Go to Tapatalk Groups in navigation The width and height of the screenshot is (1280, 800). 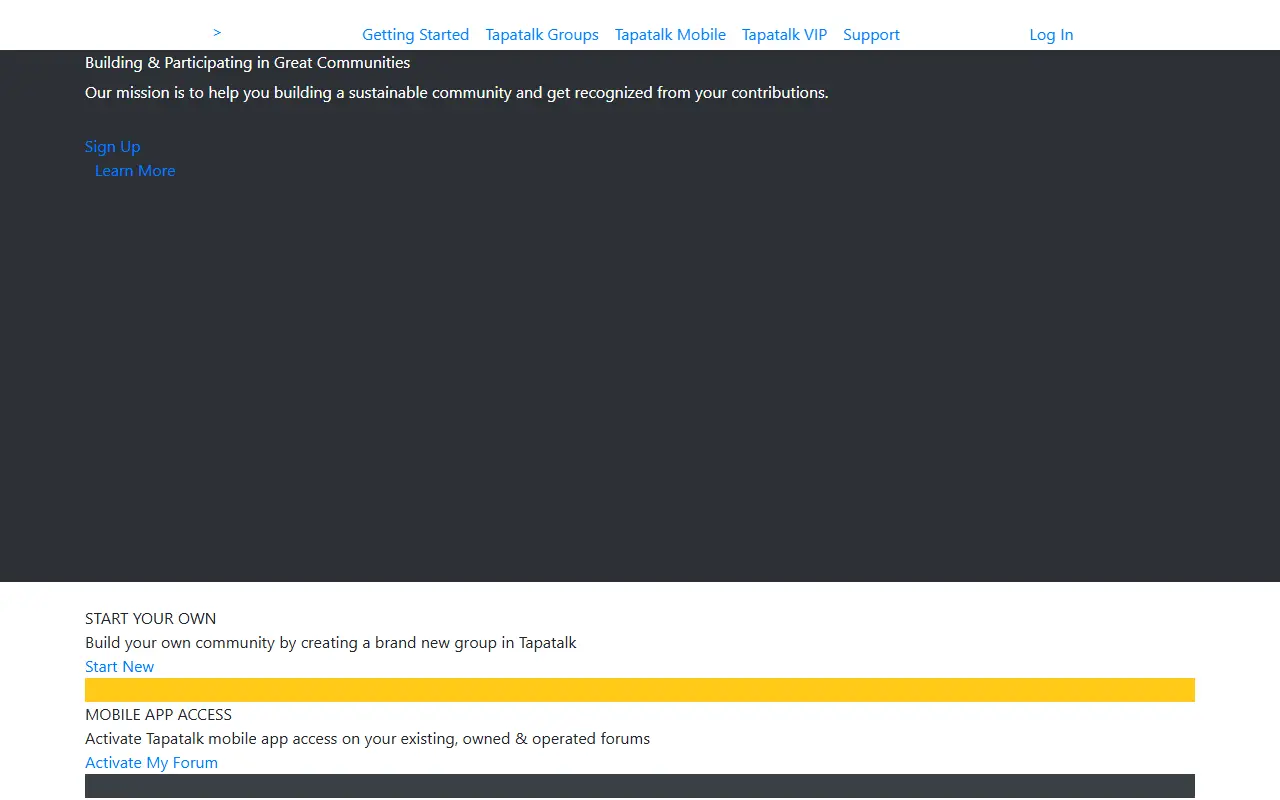pos(542,35)
